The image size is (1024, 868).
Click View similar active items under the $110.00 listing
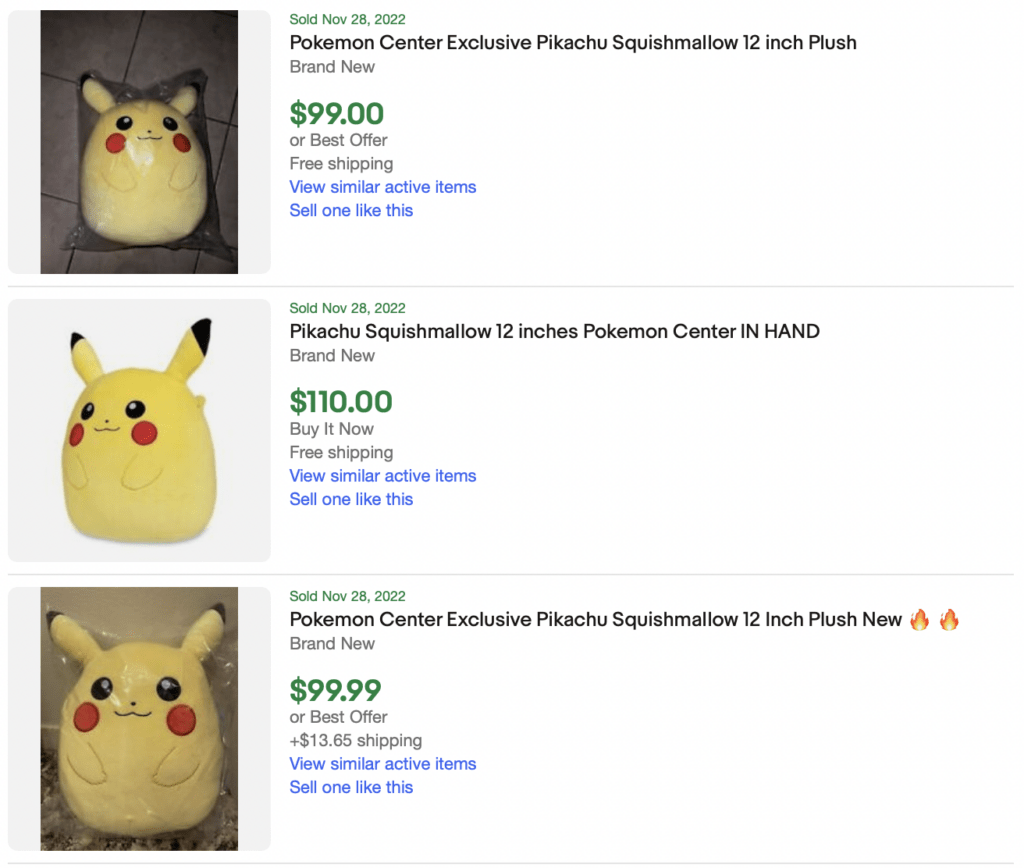click(x=382, y=476)
